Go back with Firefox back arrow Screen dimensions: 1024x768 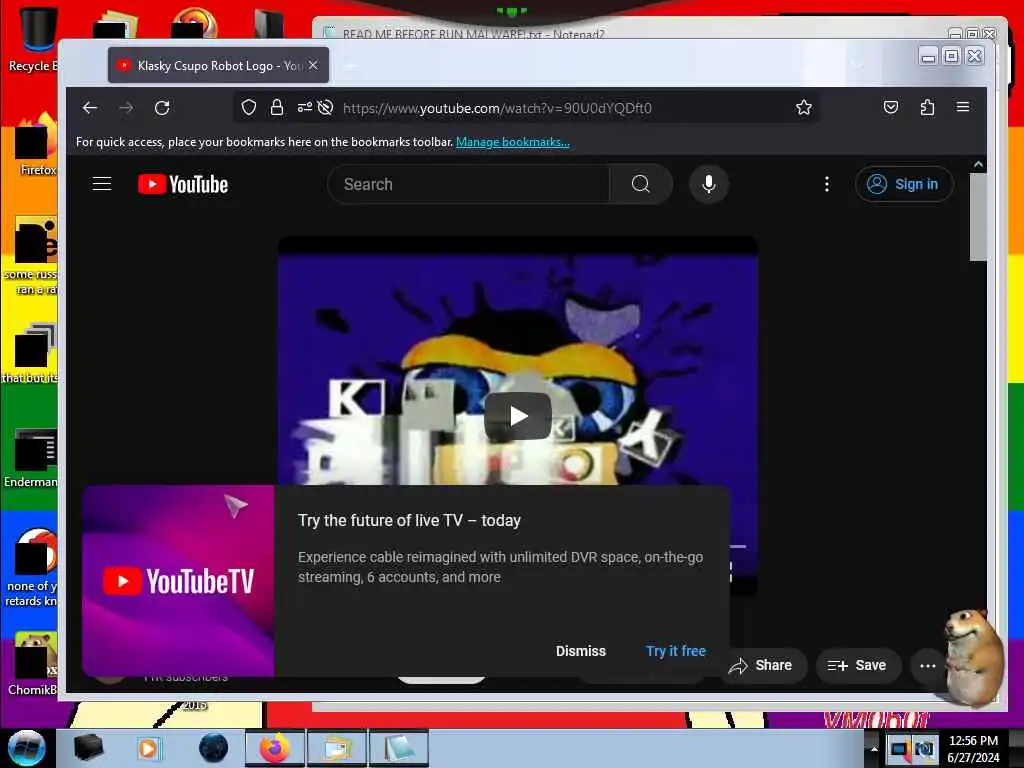90,108
